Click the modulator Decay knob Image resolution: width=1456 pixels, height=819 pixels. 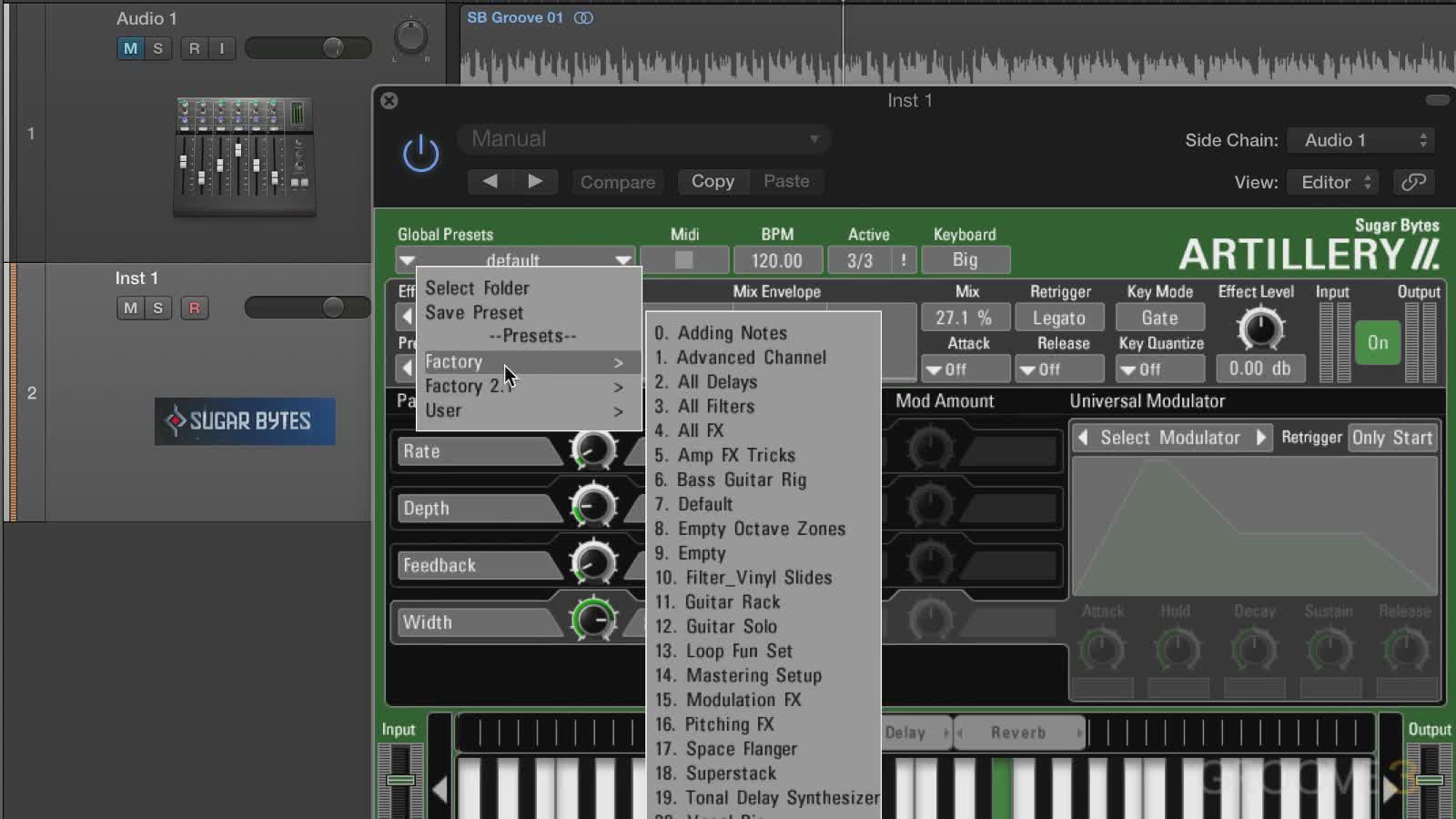1254,650
